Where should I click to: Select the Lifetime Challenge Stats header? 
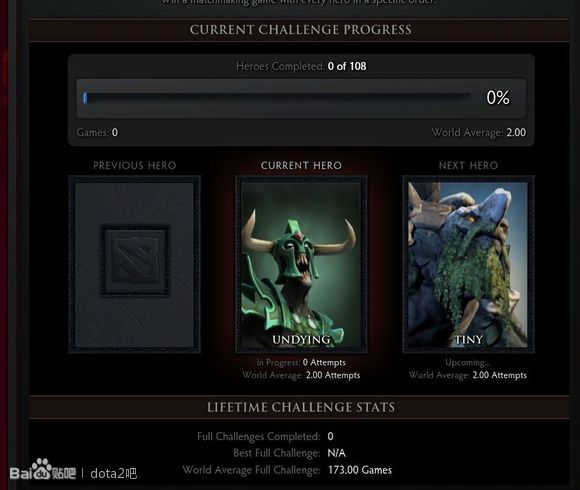pos(300,407)
